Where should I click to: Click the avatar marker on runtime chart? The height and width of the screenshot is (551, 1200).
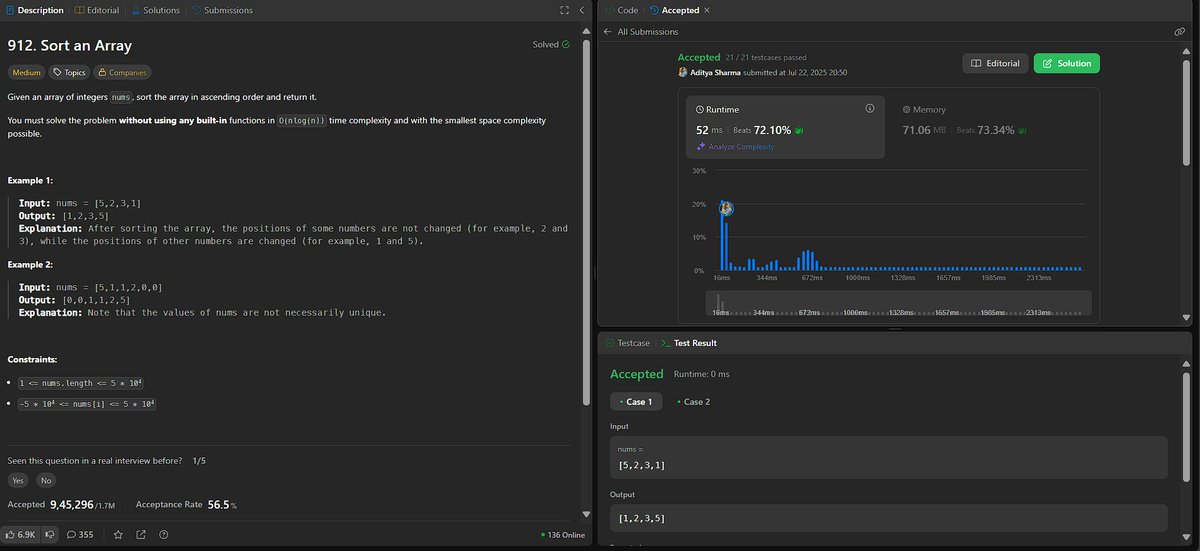pos(727,208)
